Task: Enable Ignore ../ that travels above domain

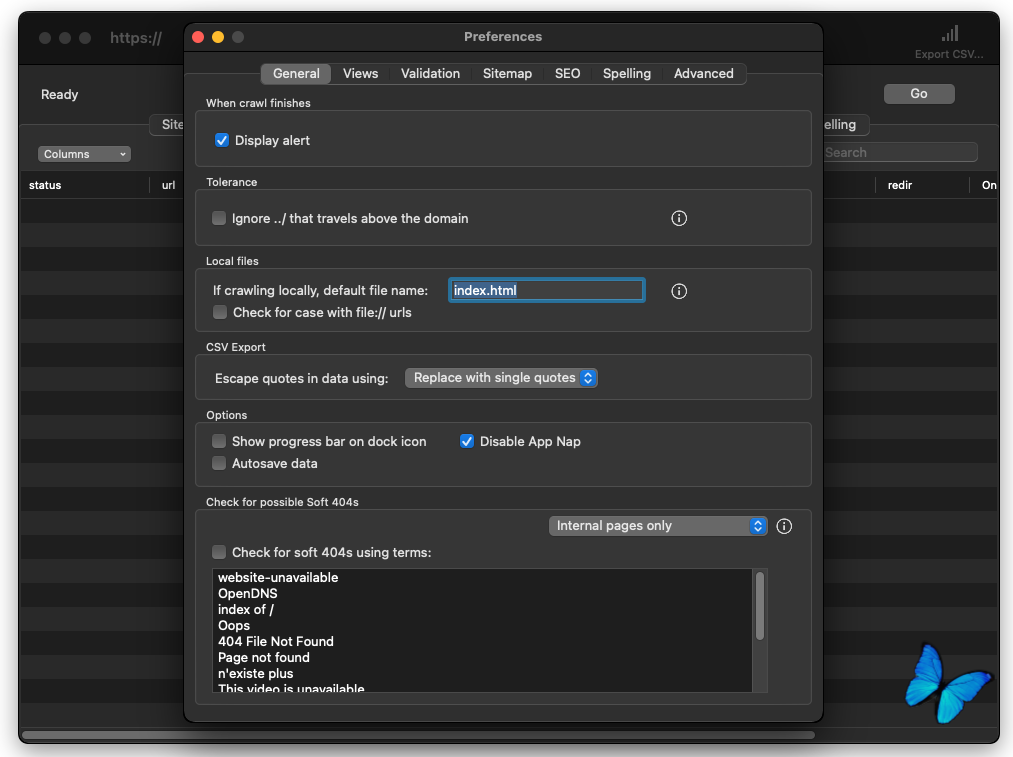Action: [x=219, y=218]
